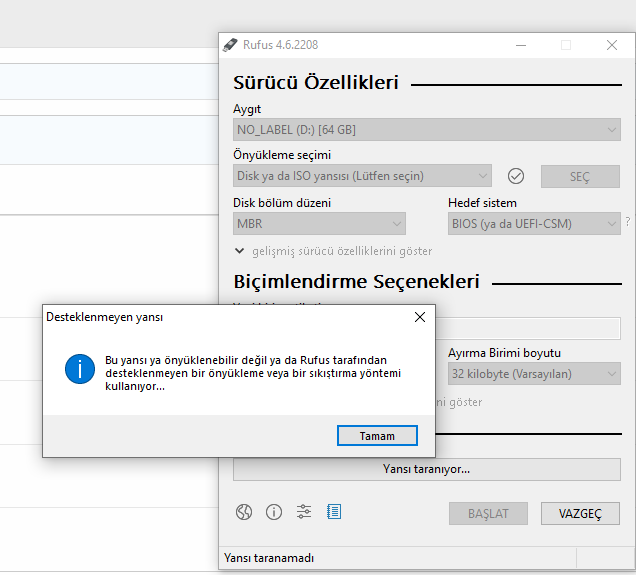This screenshot has height=575, width=636.
Task: Expand gelişmiş sürücü özelliklerini göster
Action: click(334, 251)
